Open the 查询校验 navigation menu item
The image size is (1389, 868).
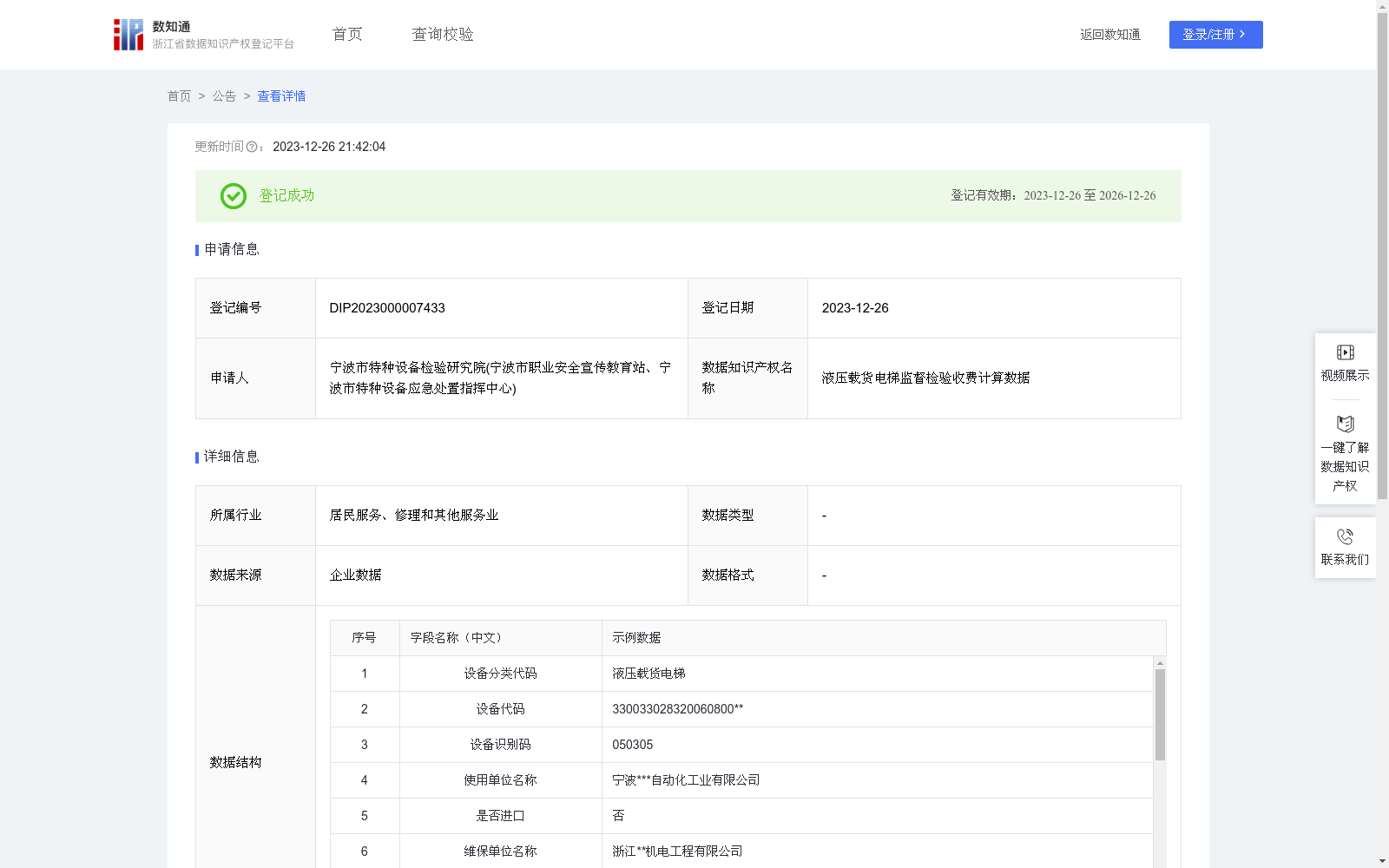pyautogui.click(x=443, y=35)
